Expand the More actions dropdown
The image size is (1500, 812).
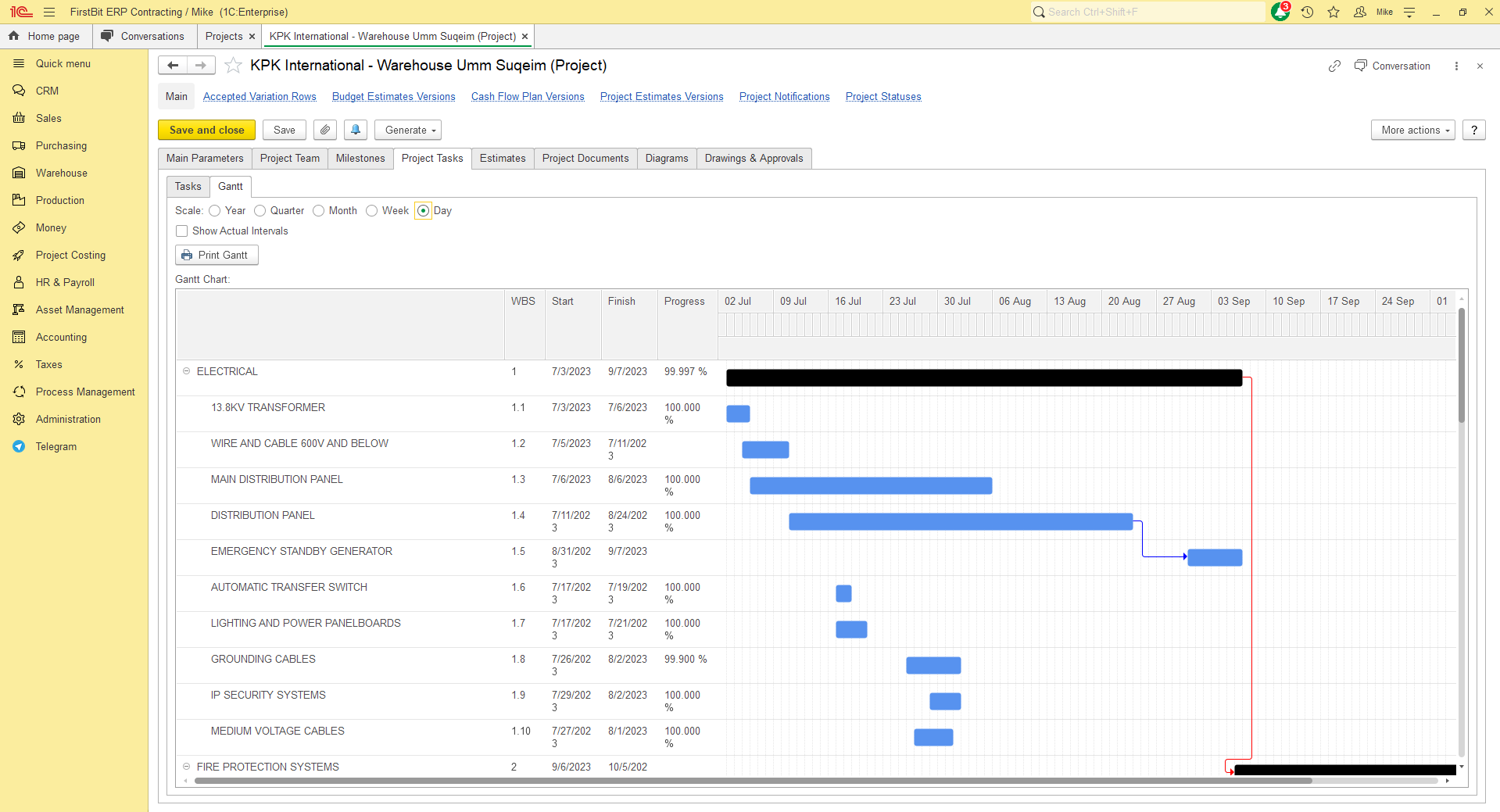(x=1412, y=130)
